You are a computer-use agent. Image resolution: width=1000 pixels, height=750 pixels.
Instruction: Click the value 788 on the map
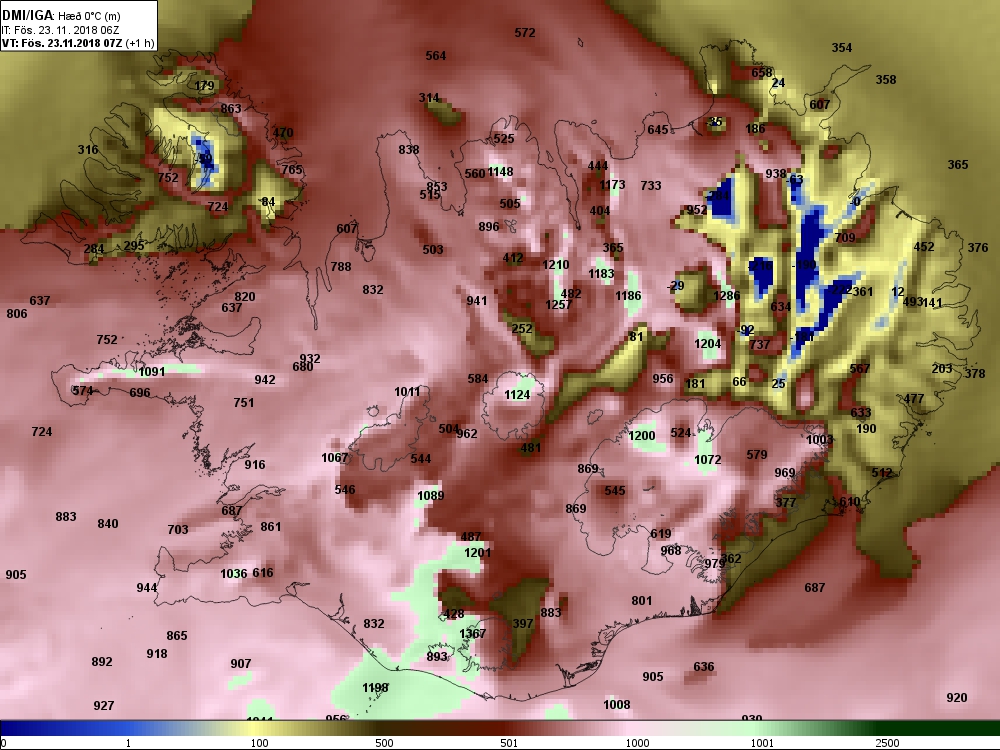tap(341, 267)
